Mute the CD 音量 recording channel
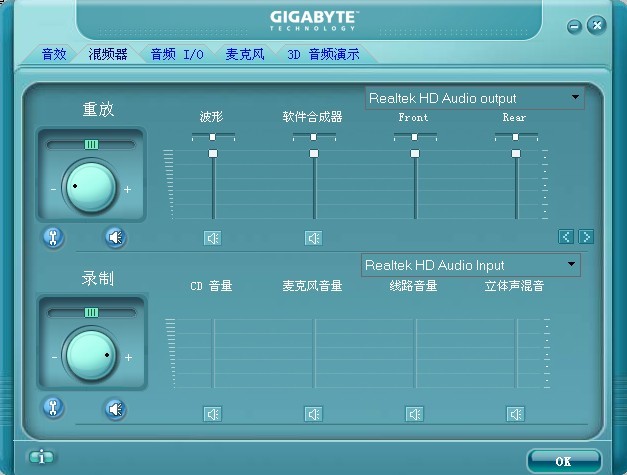Viewport: 627px width, 475px height. [212, 414]
